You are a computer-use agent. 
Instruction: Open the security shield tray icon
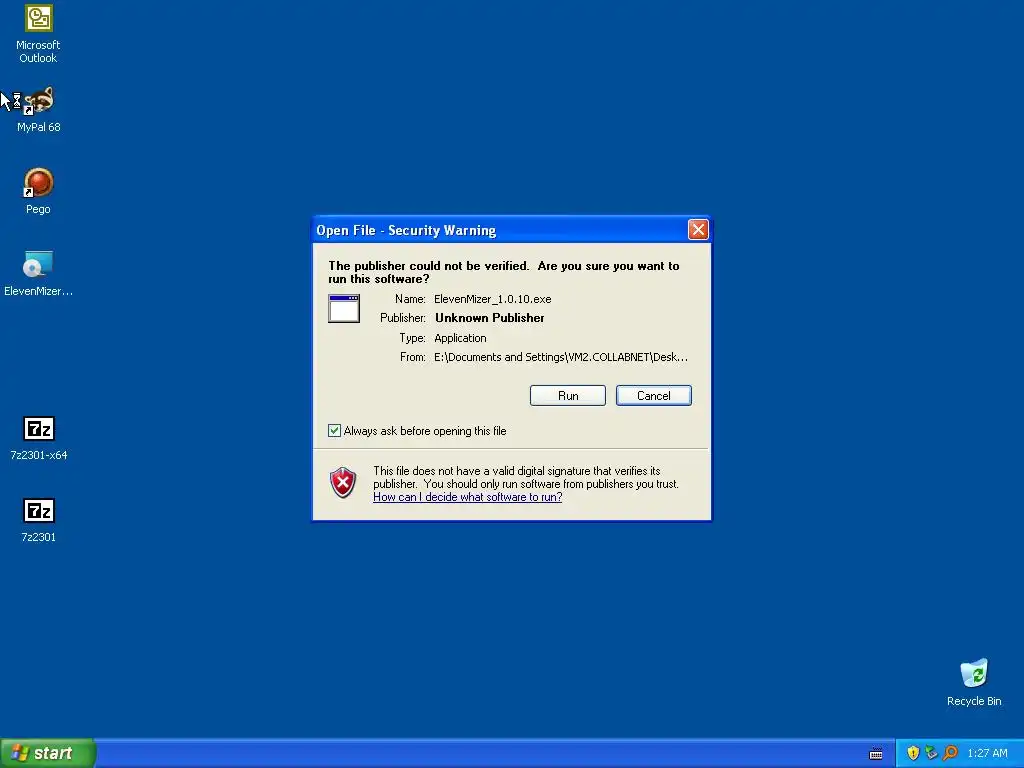pyautogui.click(x=913, y=753)
